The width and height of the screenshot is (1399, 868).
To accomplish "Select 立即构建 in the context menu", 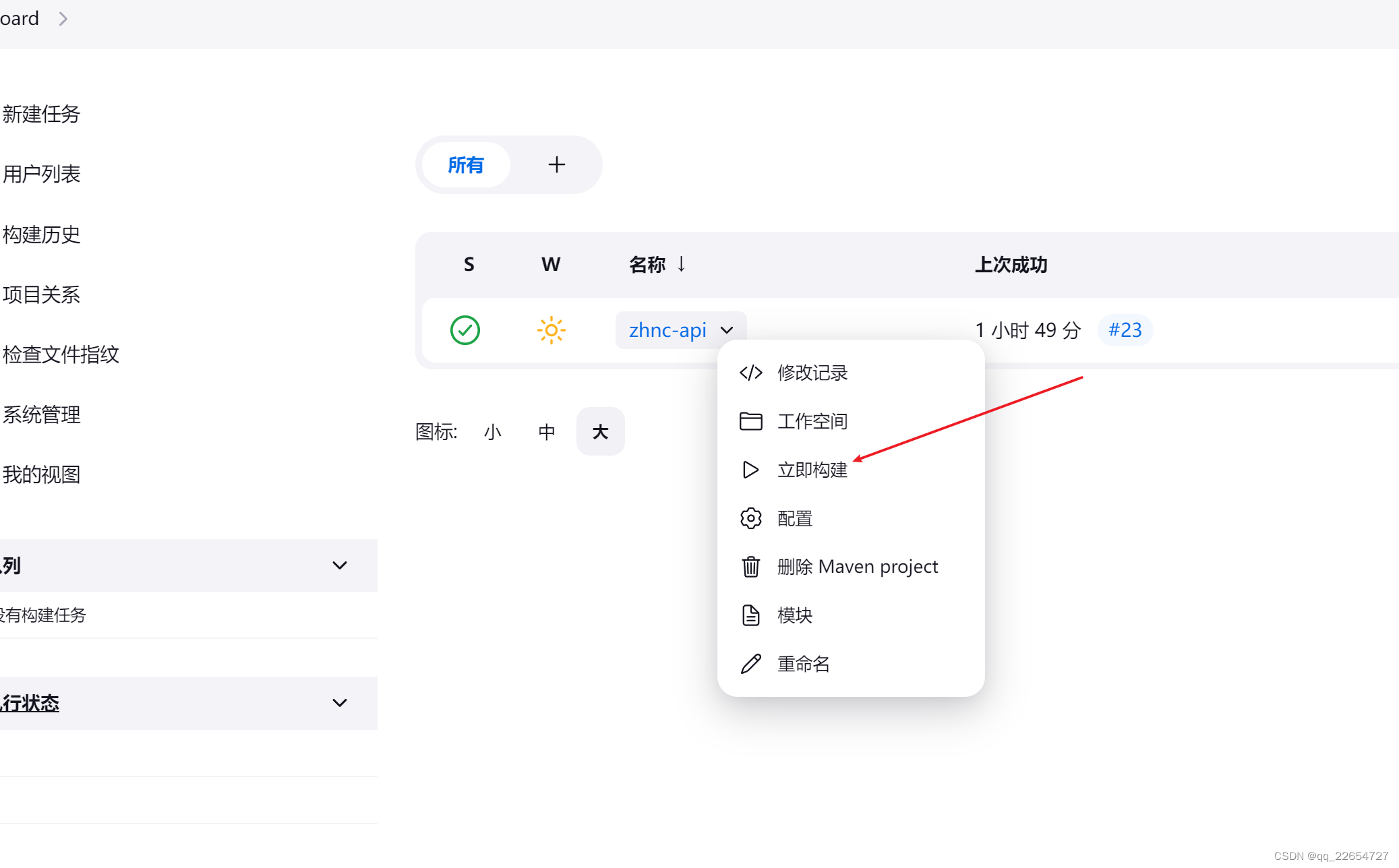I will pyautogui.click(x=851, y=470).
